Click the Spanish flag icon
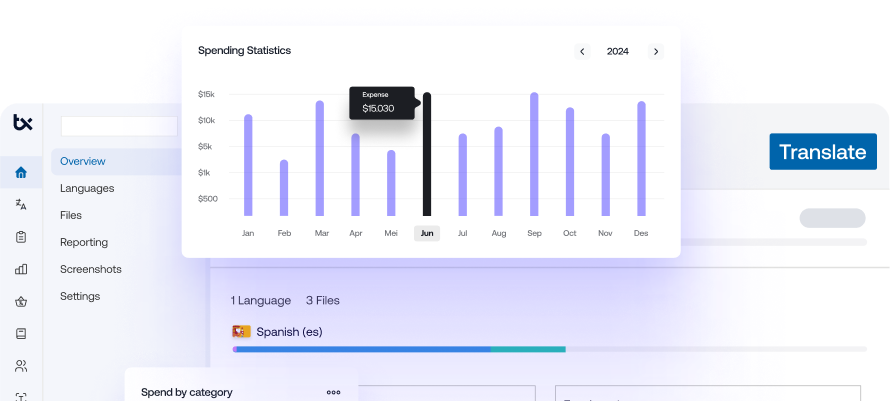This screenshot has height=401, width=890. pos(241,332)
